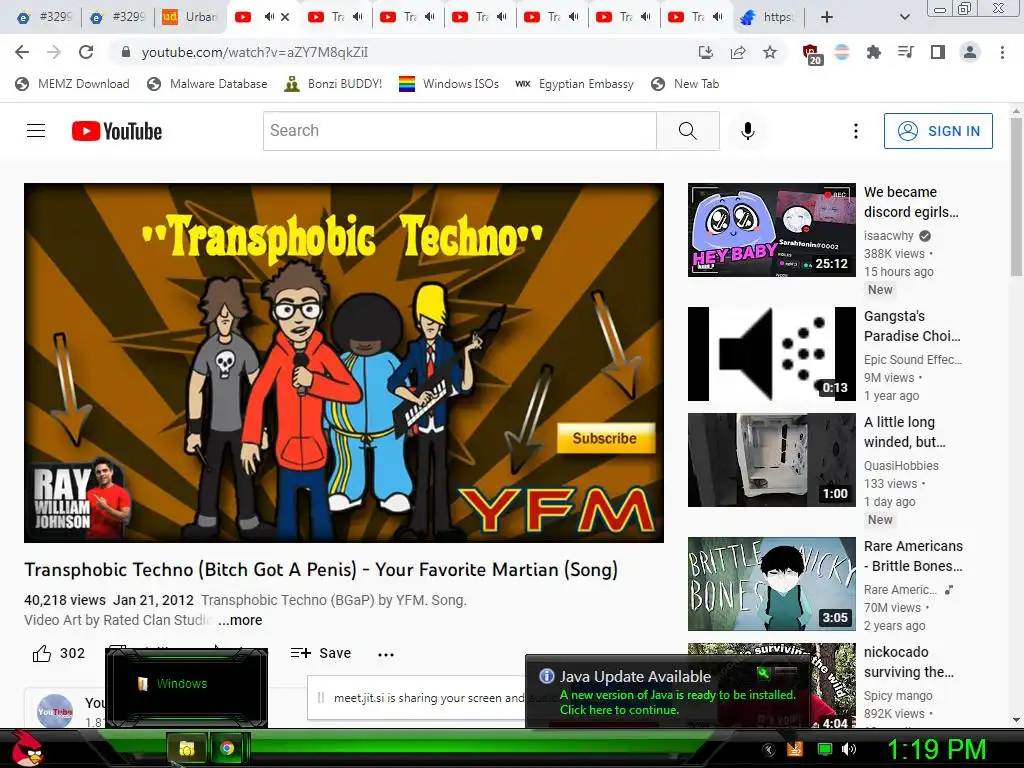Click the forward navigation arrow
The height and width of the screenshot is (768, 1024).
tap(54, 52)
